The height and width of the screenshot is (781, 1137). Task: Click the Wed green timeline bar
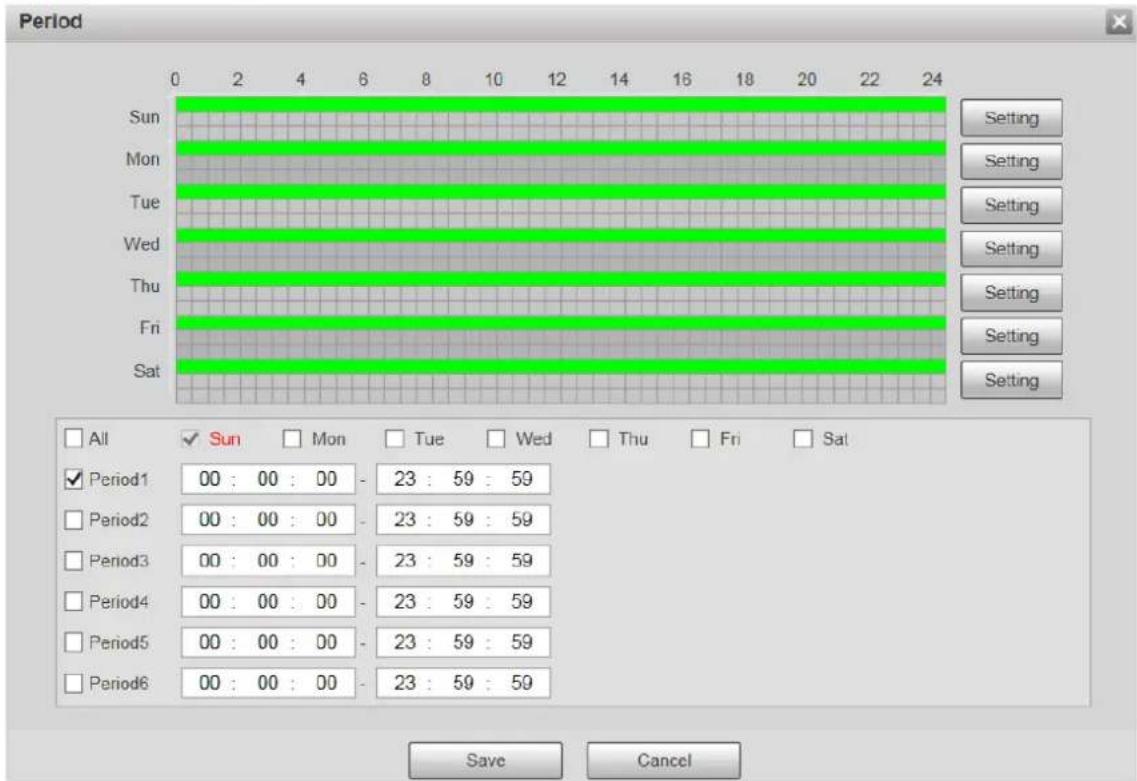point(561,236)
